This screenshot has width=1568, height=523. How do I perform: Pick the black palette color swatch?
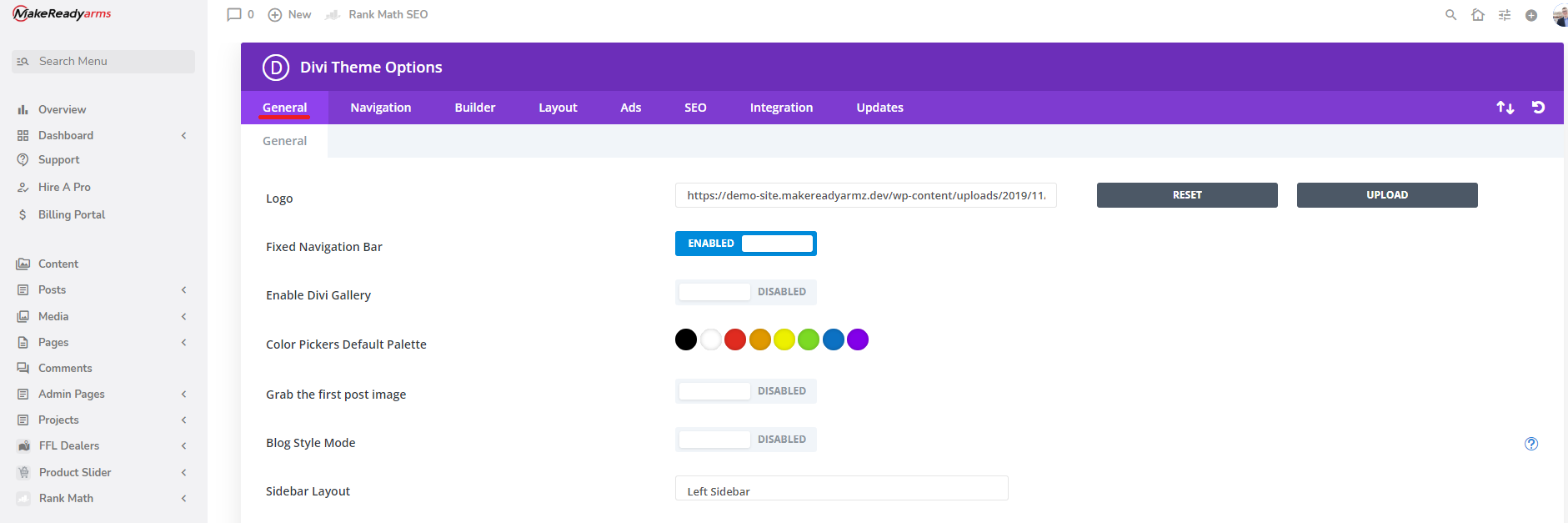tap(686, 339)
